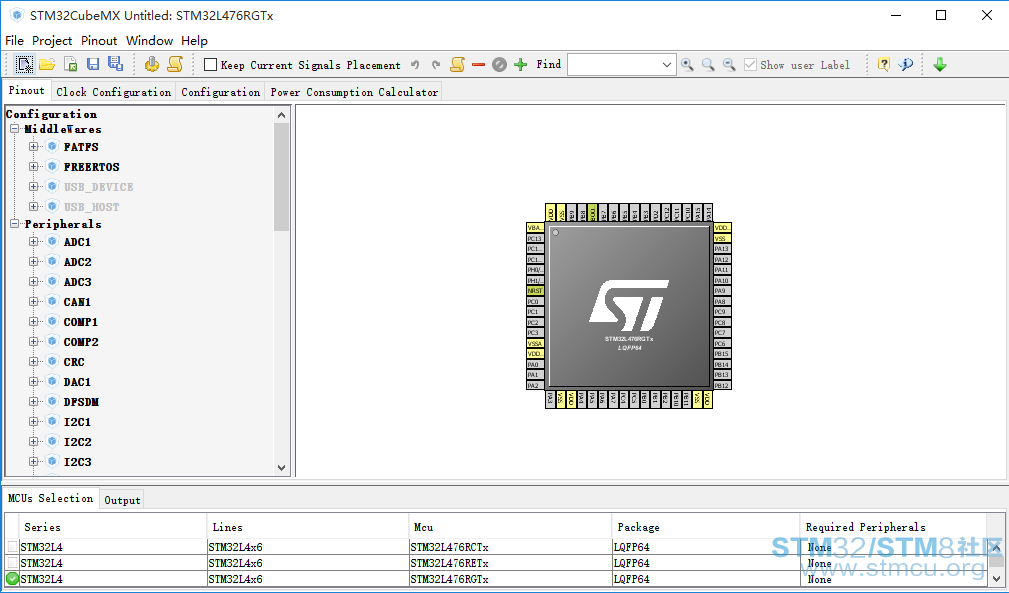Select the MCUs Selection tab
Screen dimensions: 1009x593
pyautogui.click(x=51, y=498)
